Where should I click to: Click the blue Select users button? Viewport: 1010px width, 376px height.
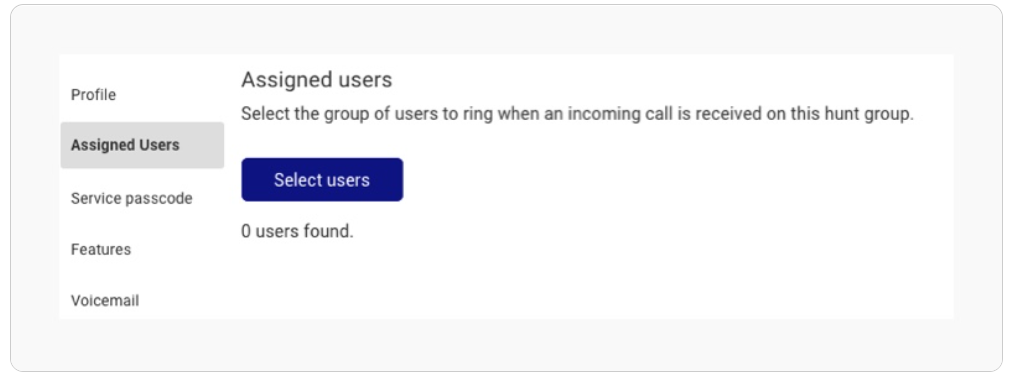[x=322, y=180]
